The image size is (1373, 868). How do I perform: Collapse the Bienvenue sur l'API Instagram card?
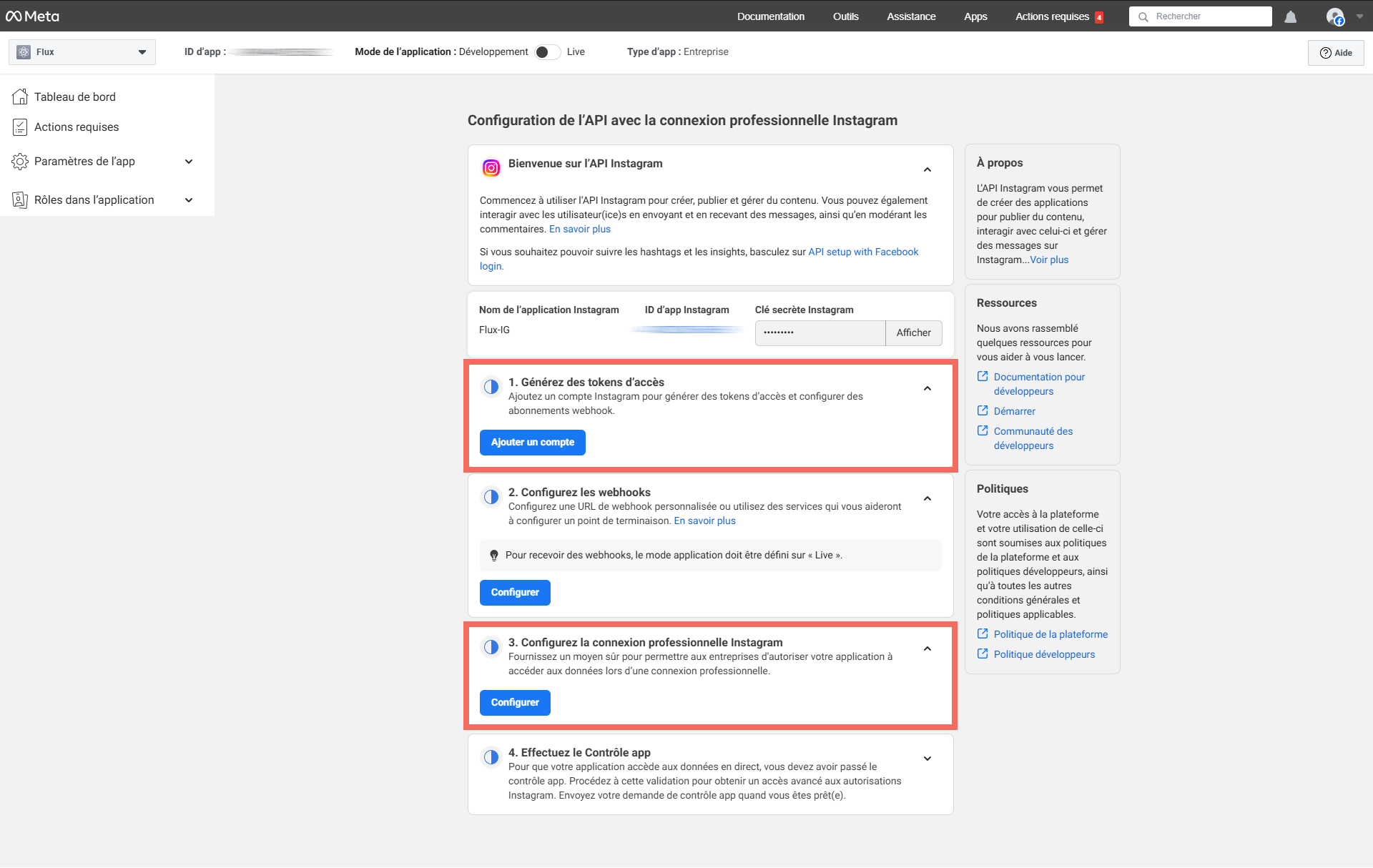(x=927, y=169)
